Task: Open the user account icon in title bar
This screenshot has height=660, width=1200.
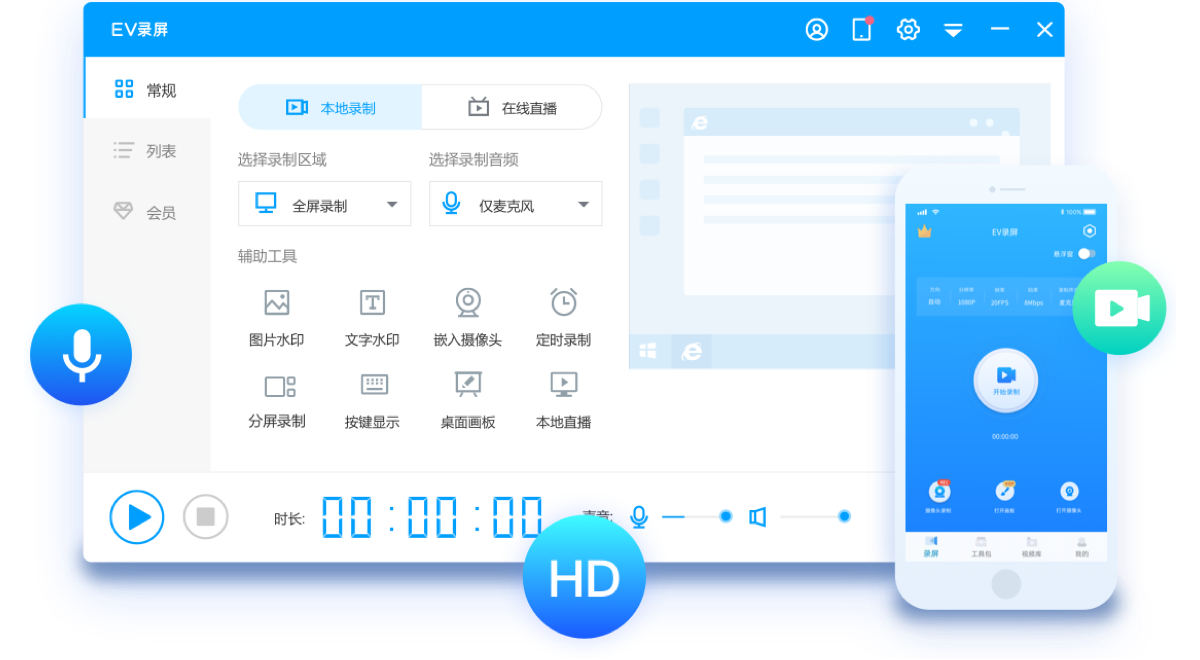Action: click(817, 29)
